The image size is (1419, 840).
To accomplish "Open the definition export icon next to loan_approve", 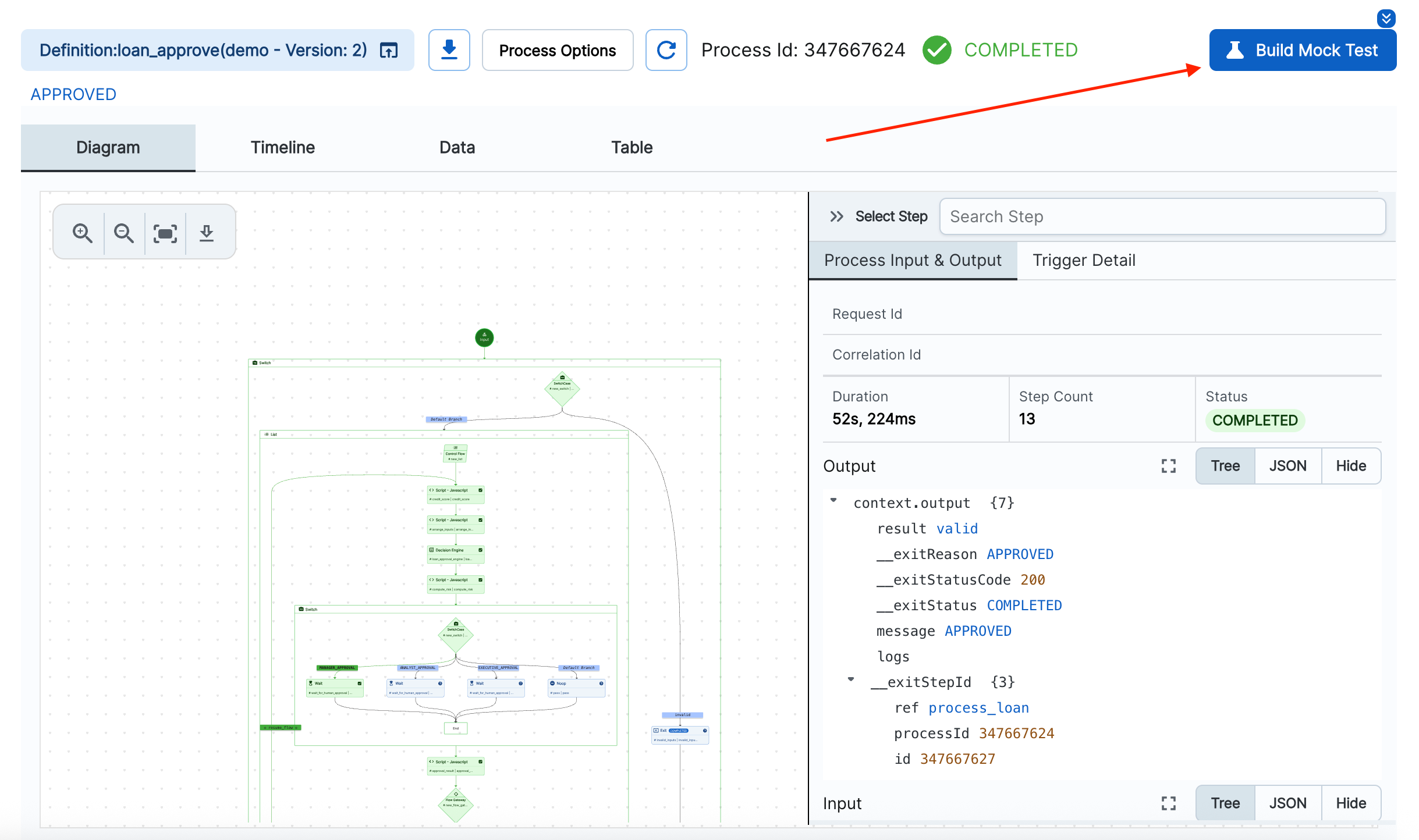I will click(388, 50).
